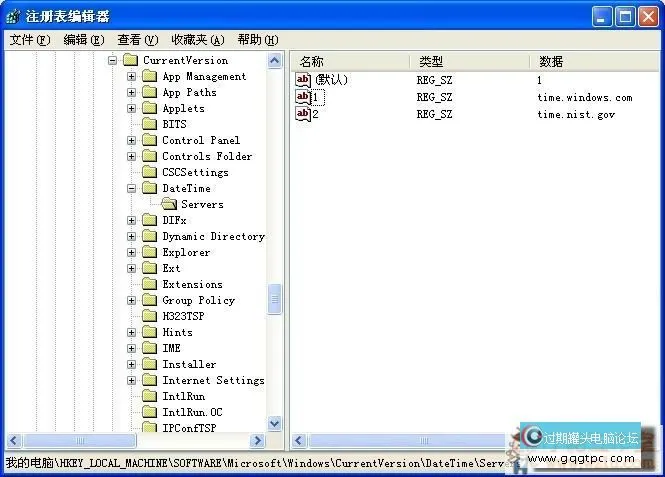Click the time.windows.com data cell
Screen dimensions: 665x477
coord(585,98)
